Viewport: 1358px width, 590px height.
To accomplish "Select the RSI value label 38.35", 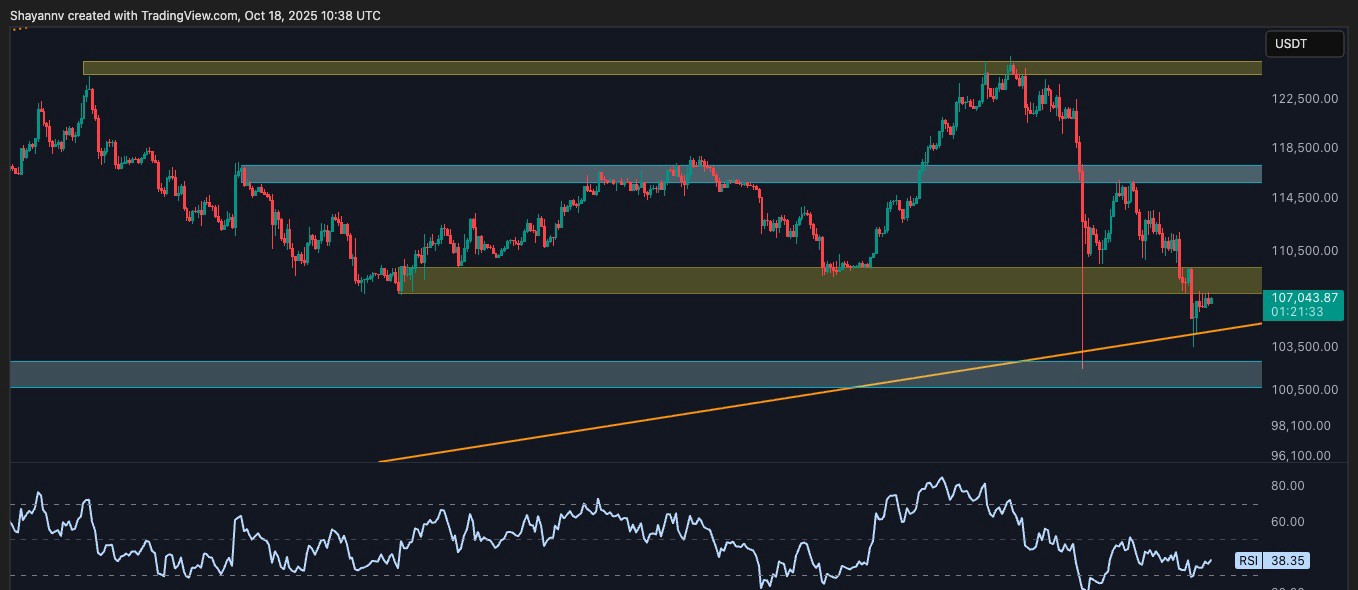I will (x=1286, y=561).
